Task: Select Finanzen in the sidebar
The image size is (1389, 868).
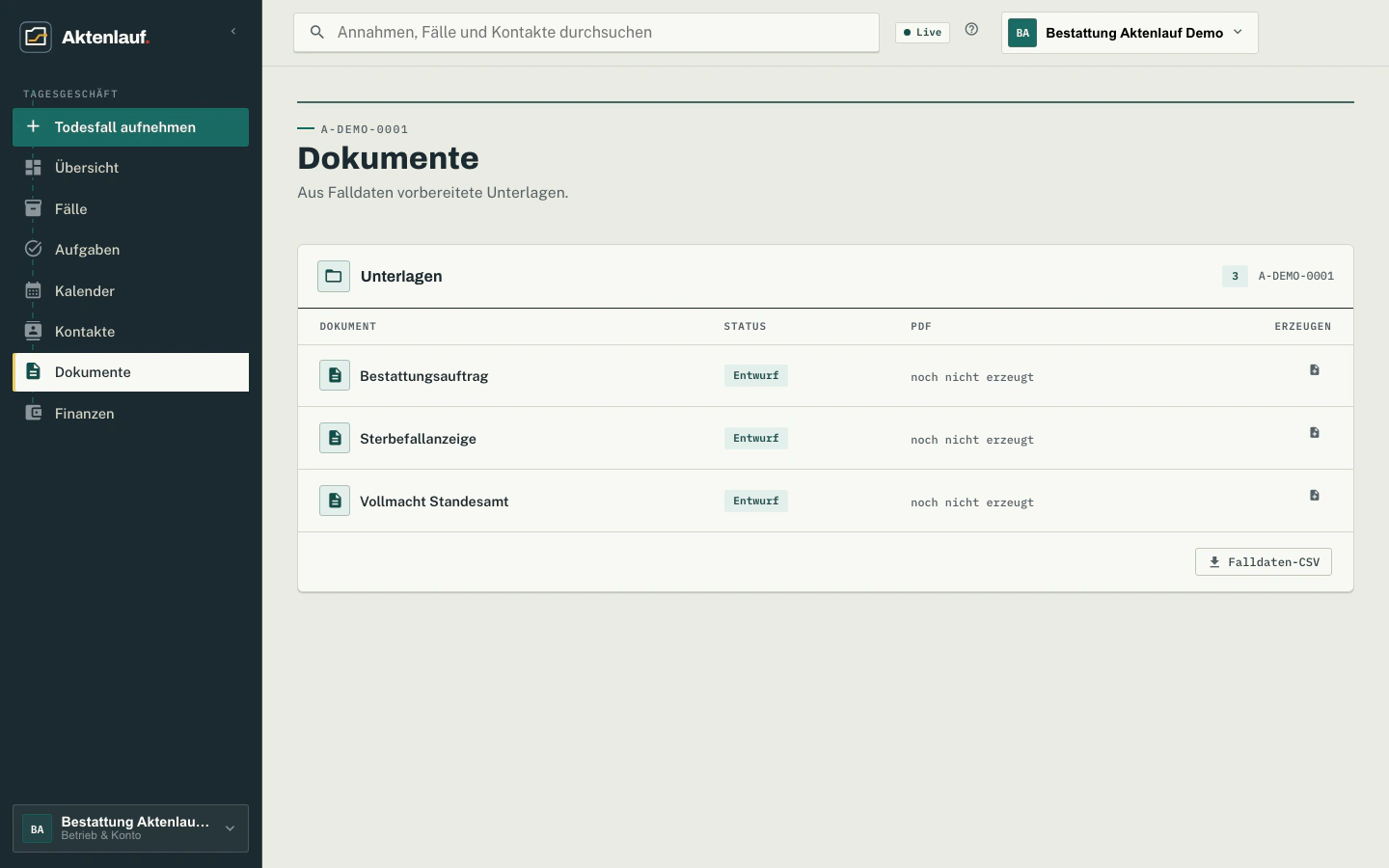Action: tap(130, 414)
